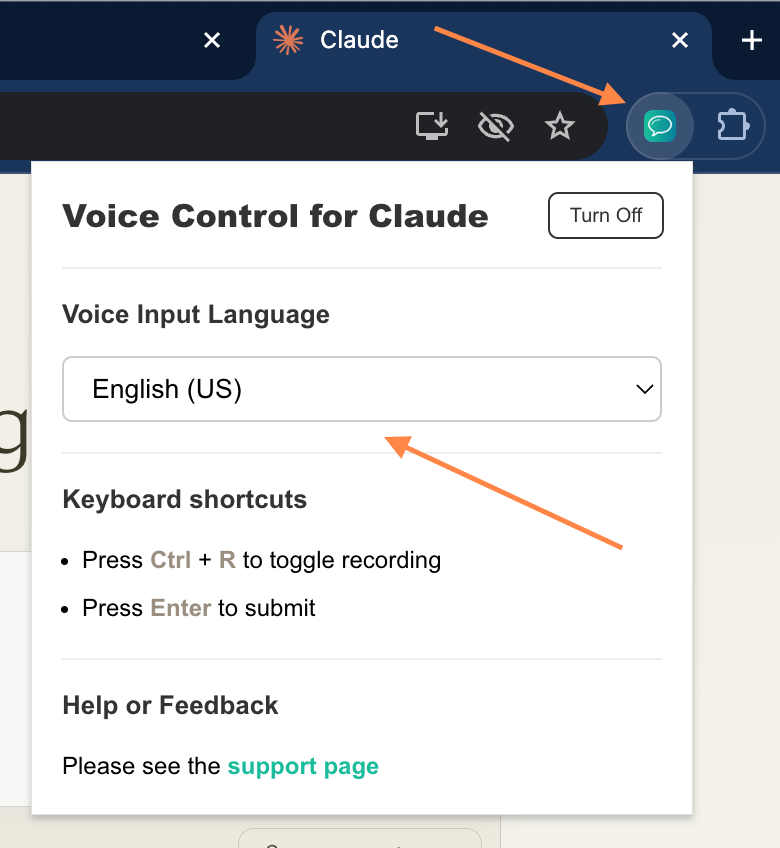
Task: Click the Voice Control for Claude heading
Action: point(275,216)
